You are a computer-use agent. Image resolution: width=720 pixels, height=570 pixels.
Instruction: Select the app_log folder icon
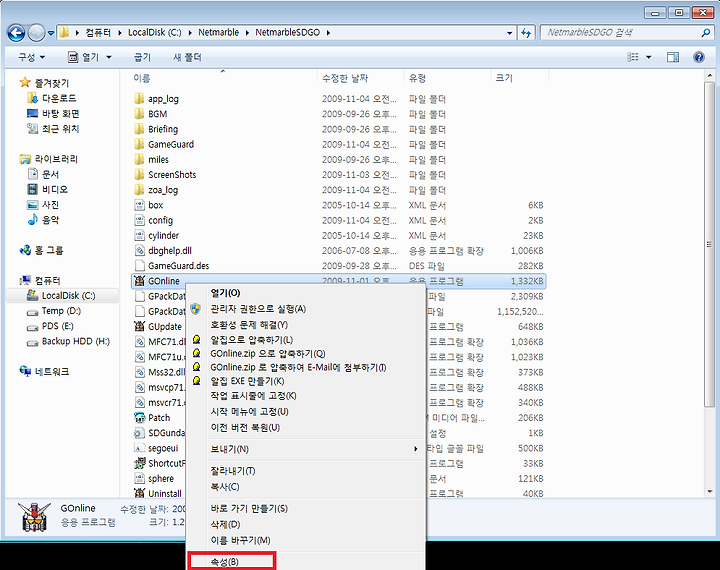click(x=139, y=98)
